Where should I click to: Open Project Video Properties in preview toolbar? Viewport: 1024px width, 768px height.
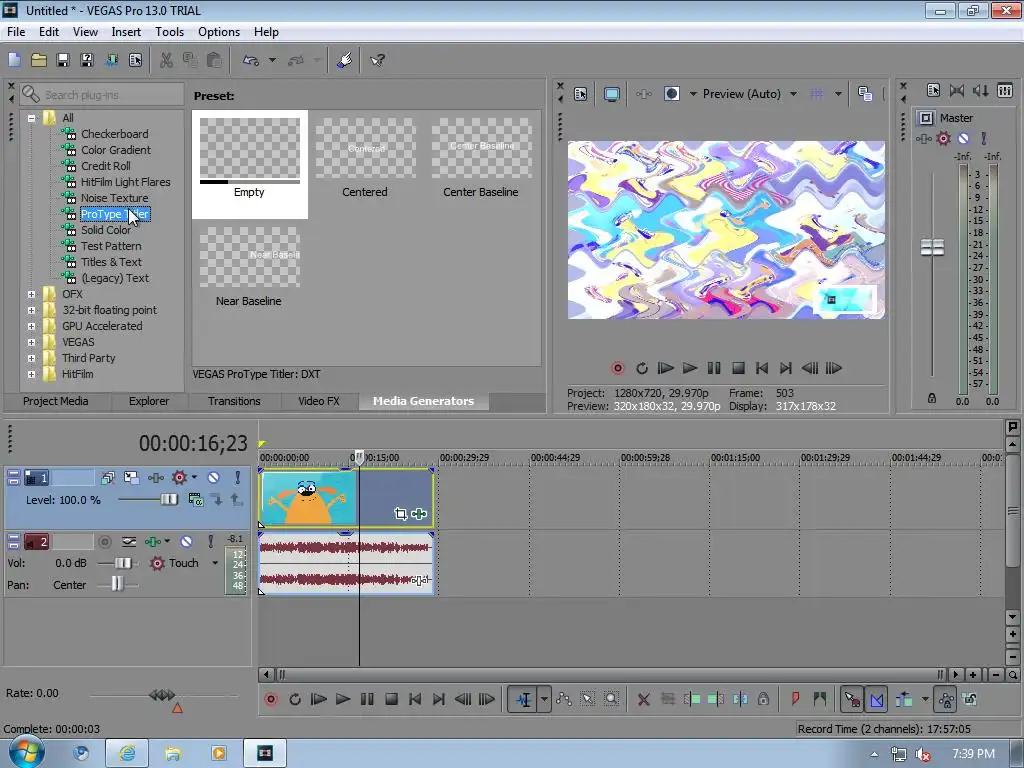[x=581, y=94]
